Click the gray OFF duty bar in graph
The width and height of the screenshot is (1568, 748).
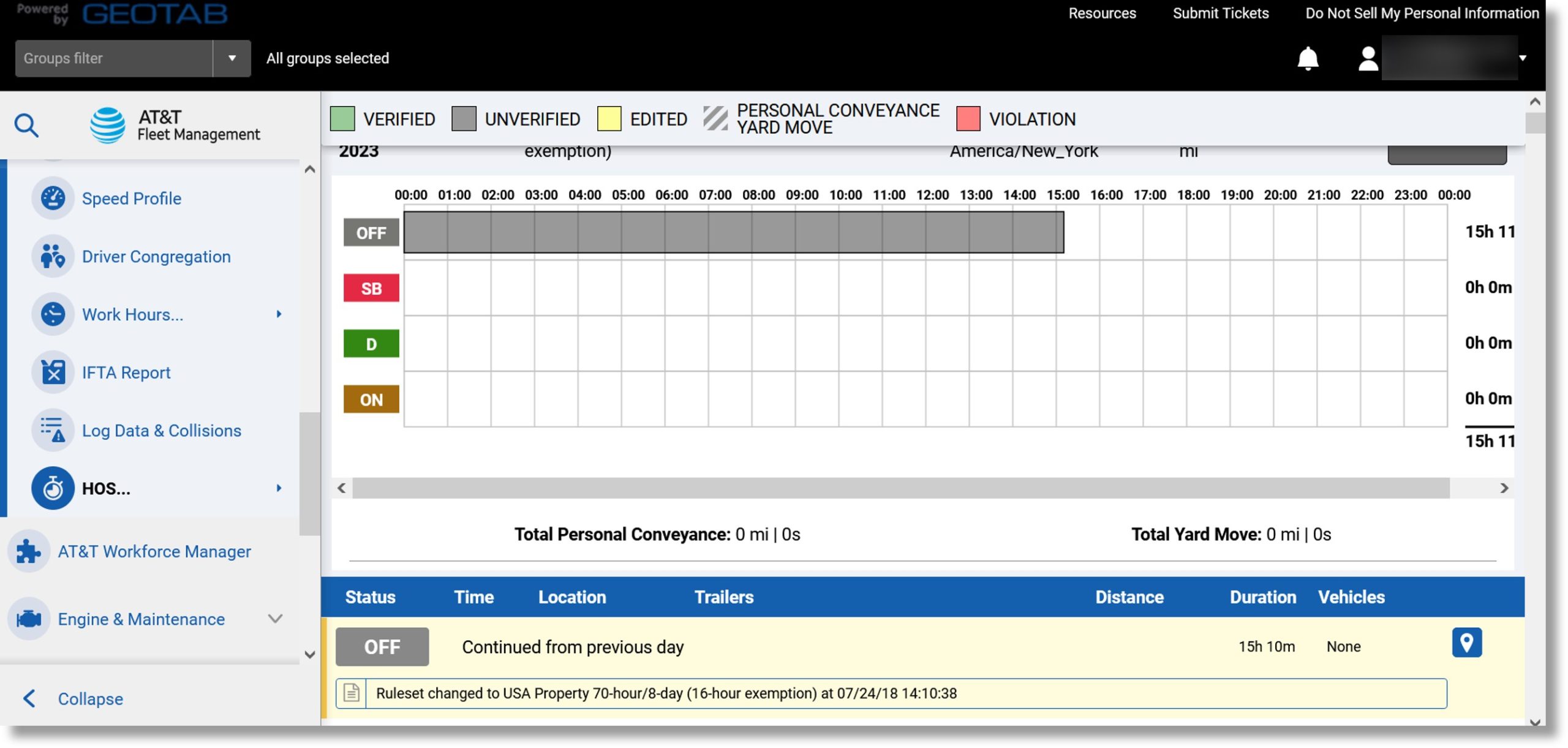click(x=734, y=232)
